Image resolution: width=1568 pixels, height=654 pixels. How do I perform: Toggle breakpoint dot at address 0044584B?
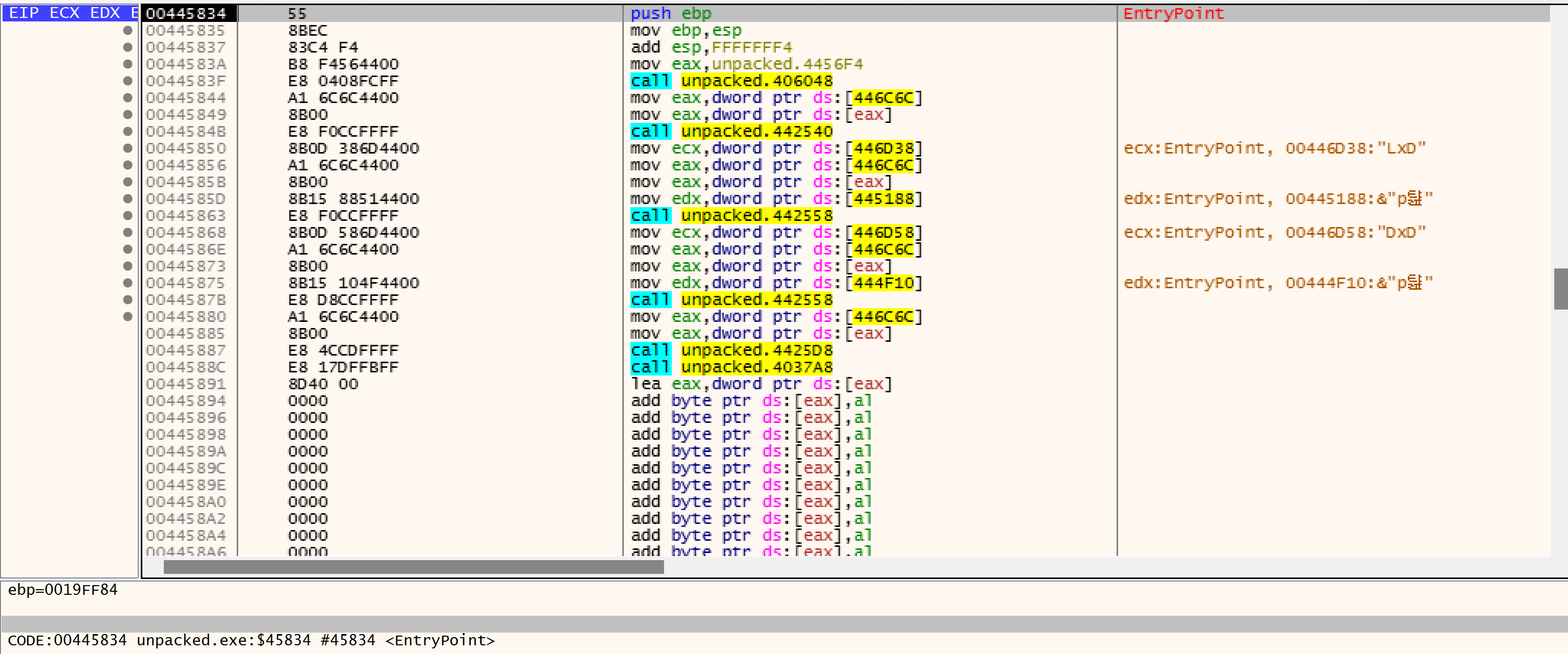point(128,132)
